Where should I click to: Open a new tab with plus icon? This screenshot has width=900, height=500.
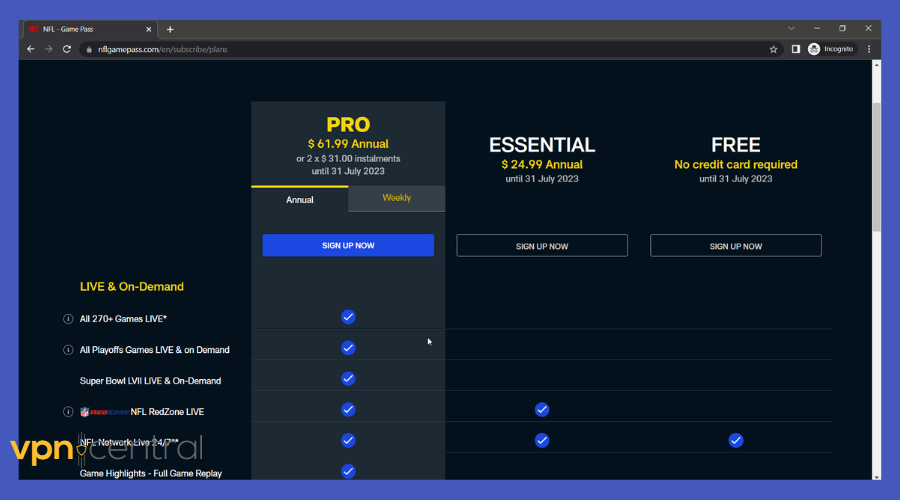[170, 29]
